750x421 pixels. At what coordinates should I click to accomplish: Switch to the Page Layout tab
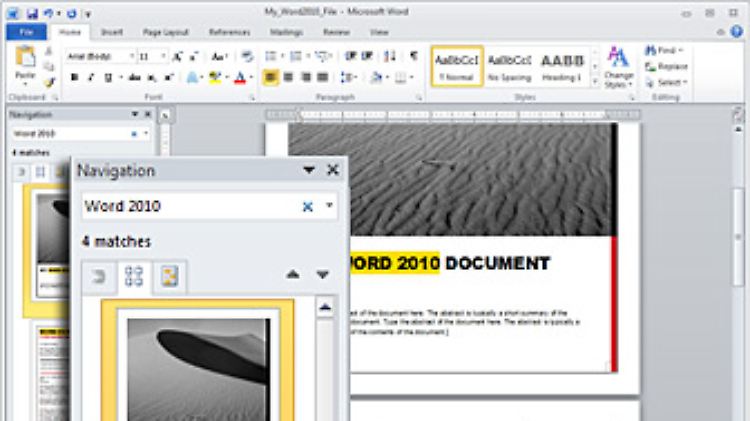166,32
